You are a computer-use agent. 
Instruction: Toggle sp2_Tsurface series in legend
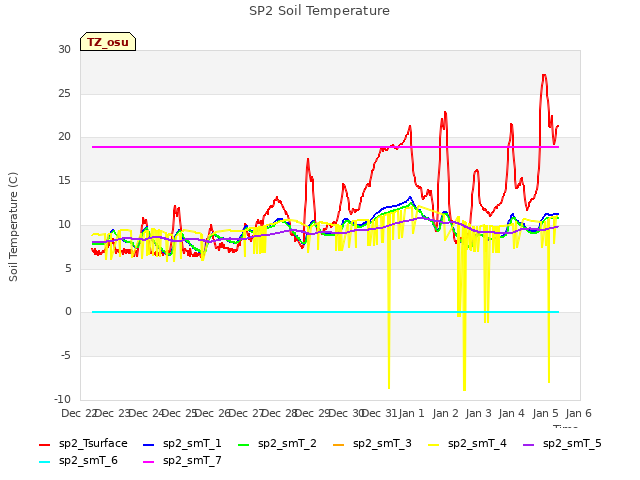point(83,443)
